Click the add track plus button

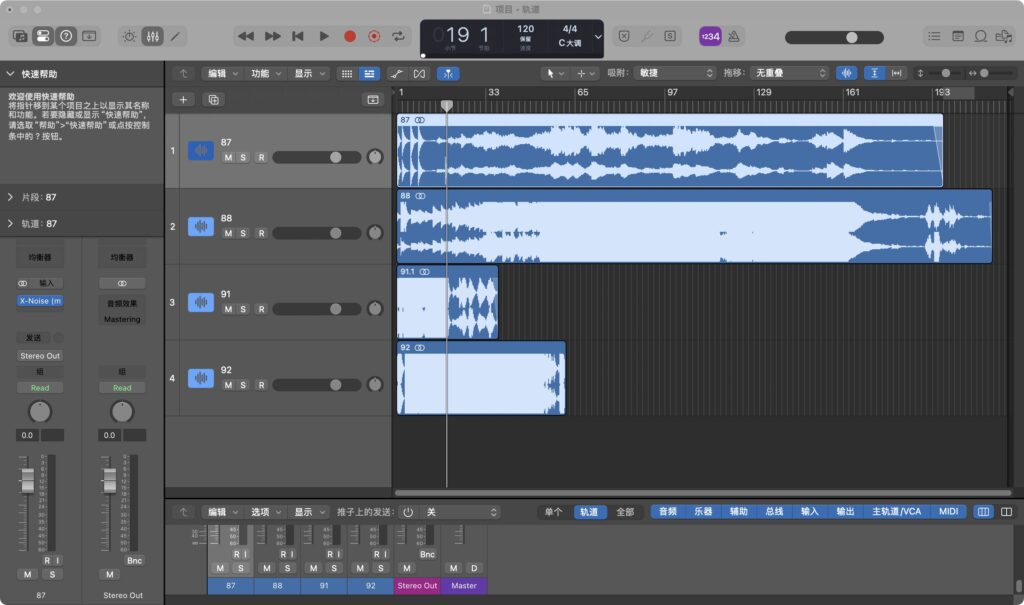183,99
